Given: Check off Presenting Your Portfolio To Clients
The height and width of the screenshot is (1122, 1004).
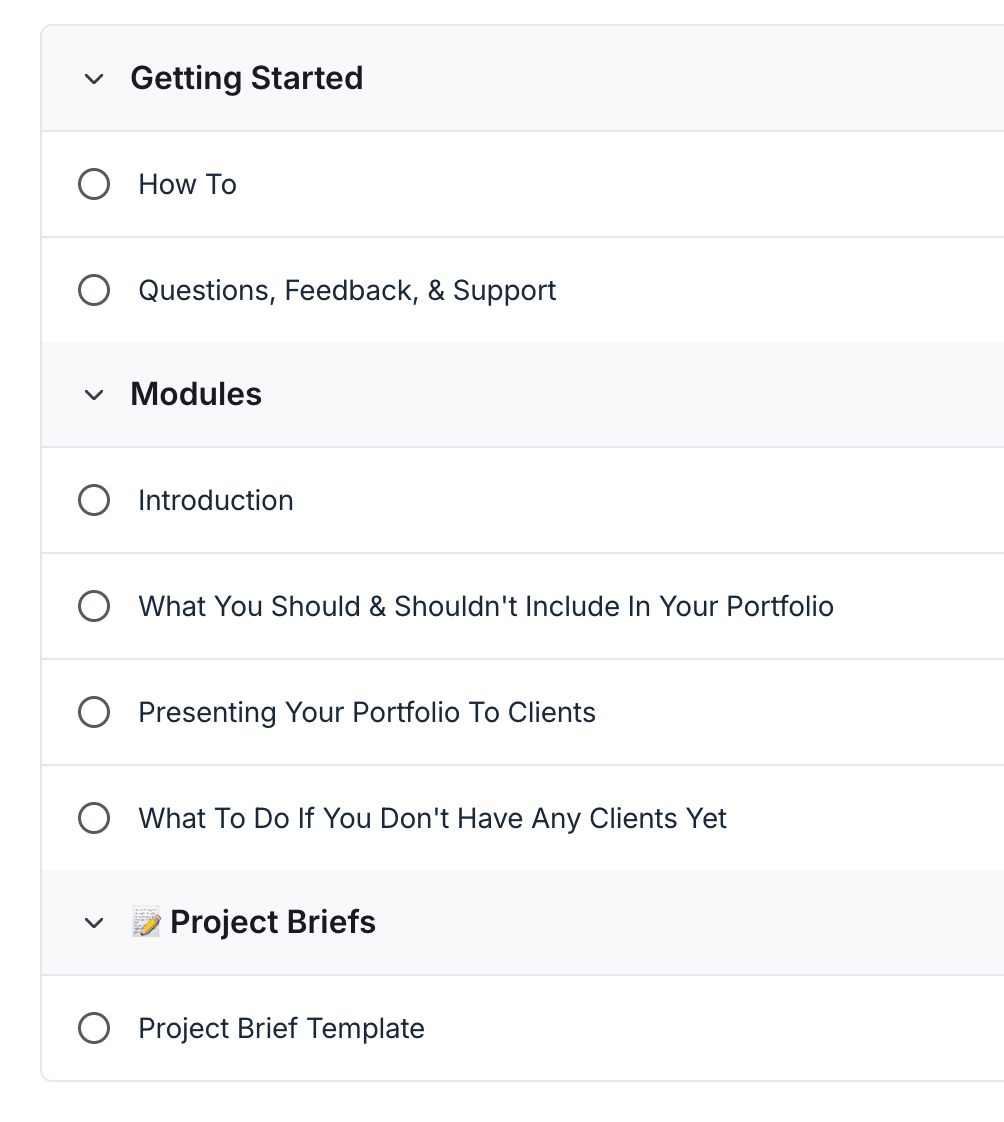Looking at the screenshot, I should click(93, 712).
